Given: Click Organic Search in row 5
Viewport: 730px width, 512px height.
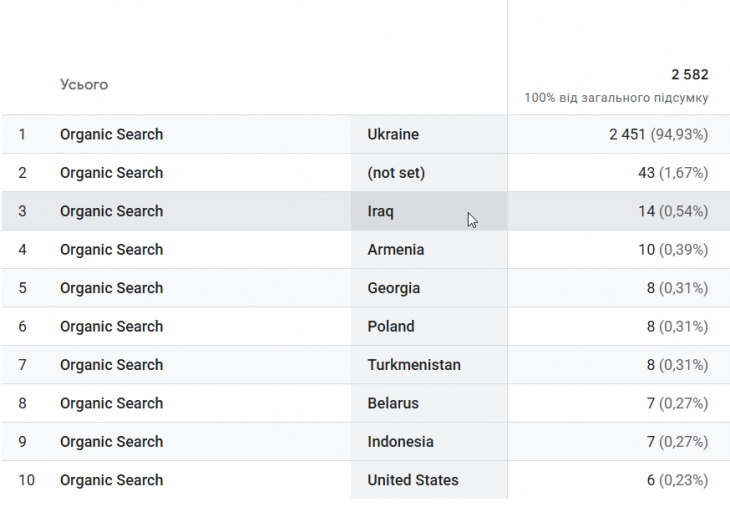Looking at the screenshot, I should pyautogui.click(x=112, y=288).
